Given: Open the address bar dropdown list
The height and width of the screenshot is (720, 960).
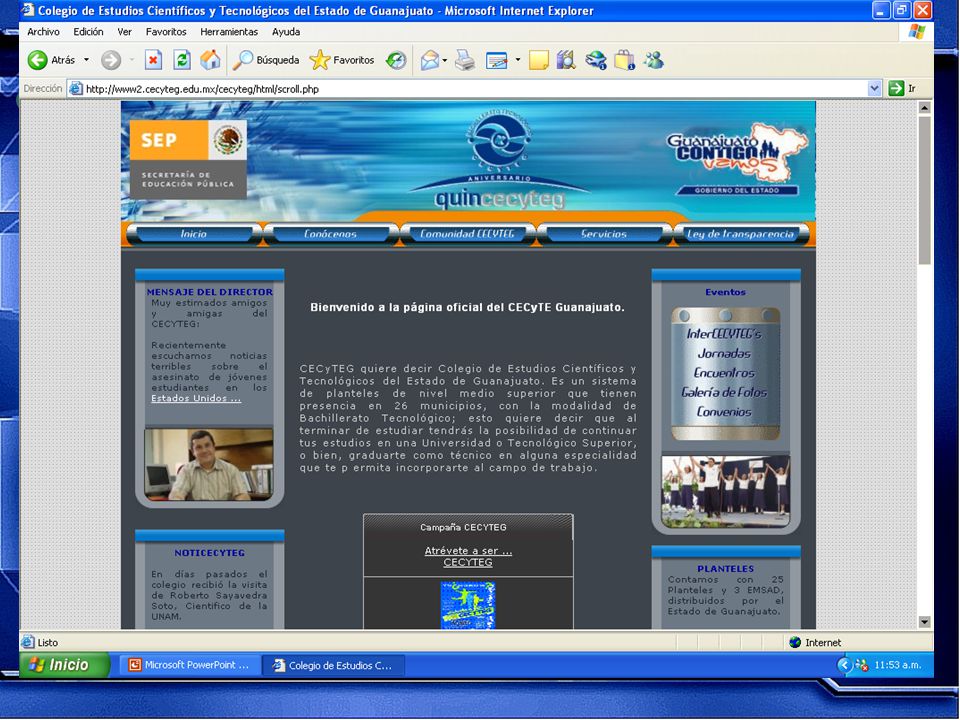Looking at the screenshot, I should click(874, 89).
